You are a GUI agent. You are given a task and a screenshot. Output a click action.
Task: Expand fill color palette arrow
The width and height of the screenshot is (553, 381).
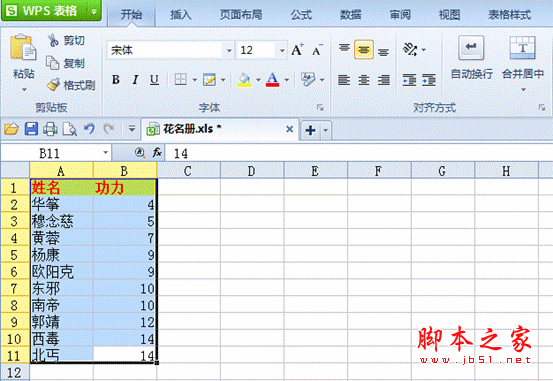coord(258,80)
